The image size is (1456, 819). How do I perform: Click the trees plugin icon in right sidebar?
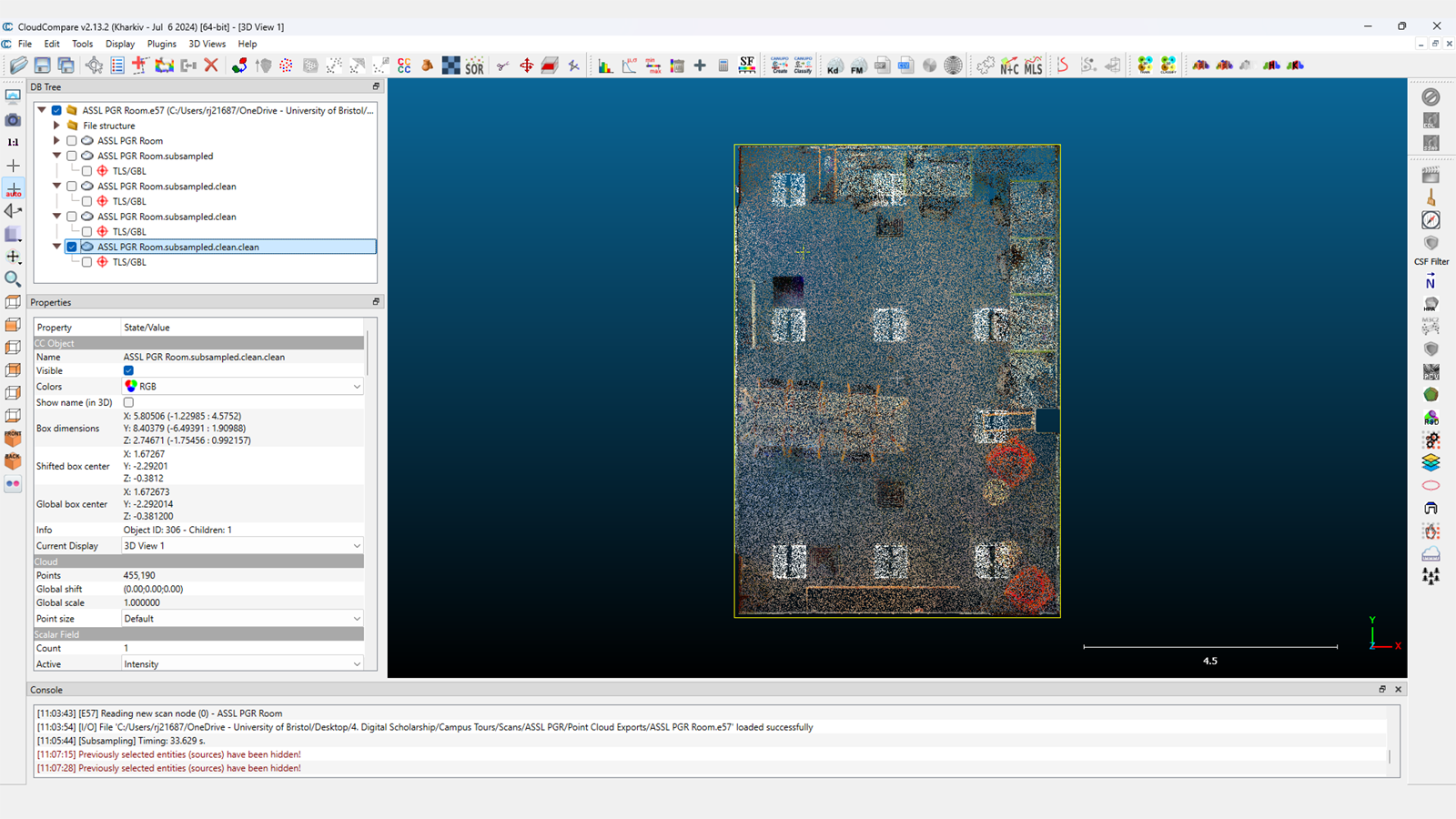pos(1431,576)
